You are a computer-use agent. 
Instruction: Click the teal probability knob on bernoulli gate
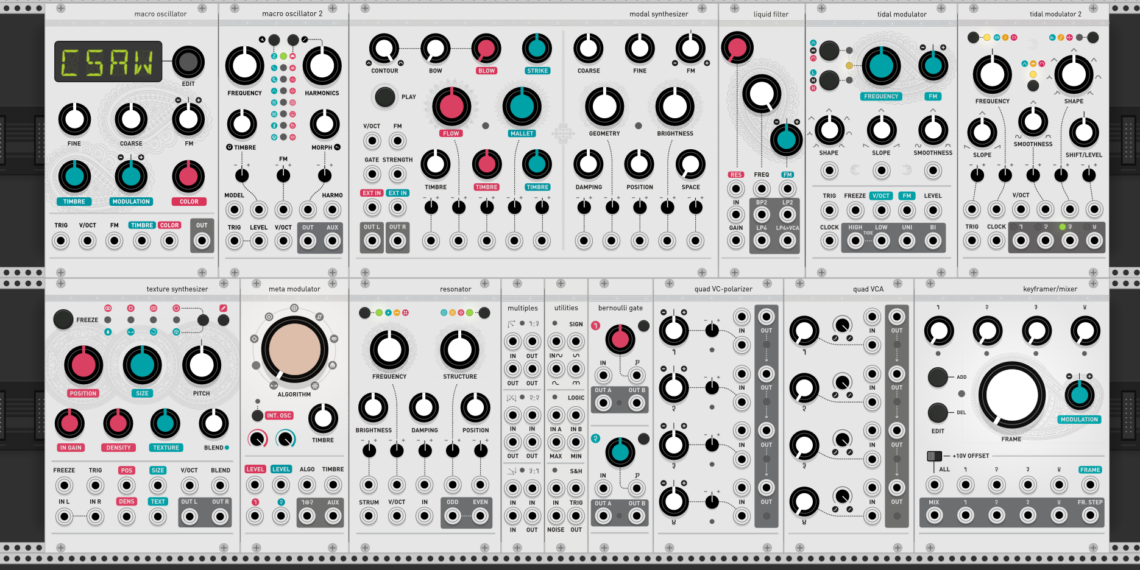point(619,451)
